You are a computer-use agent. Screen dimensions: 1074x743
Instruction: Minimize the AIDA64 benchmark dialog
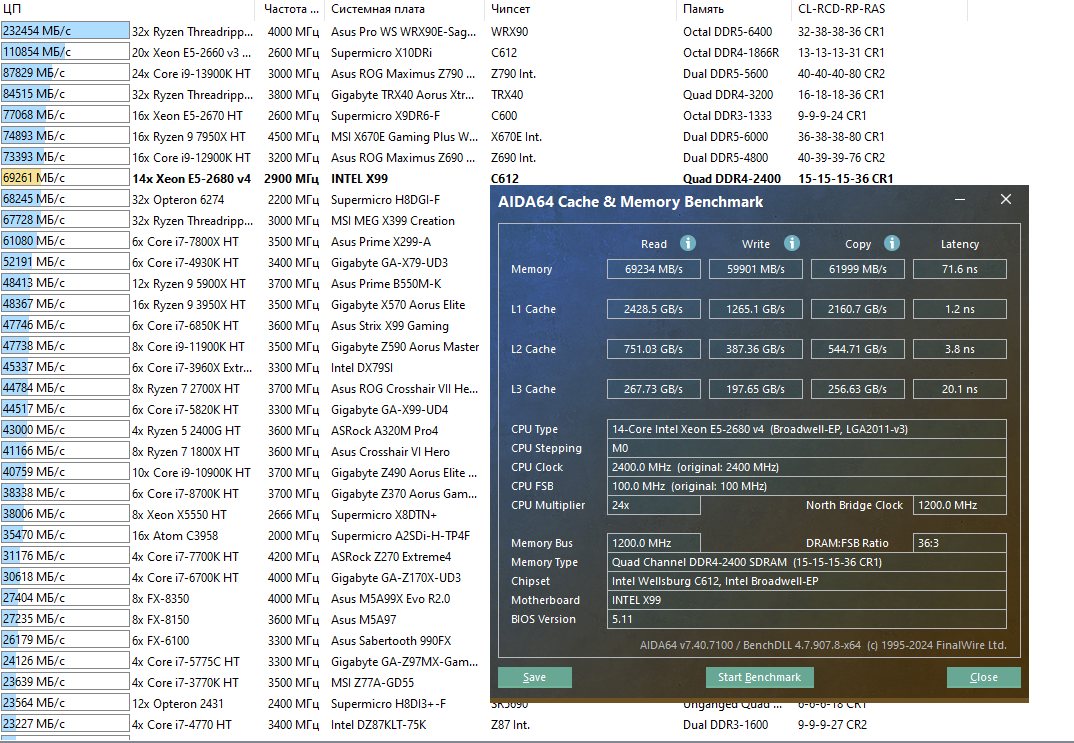point(960,199)
